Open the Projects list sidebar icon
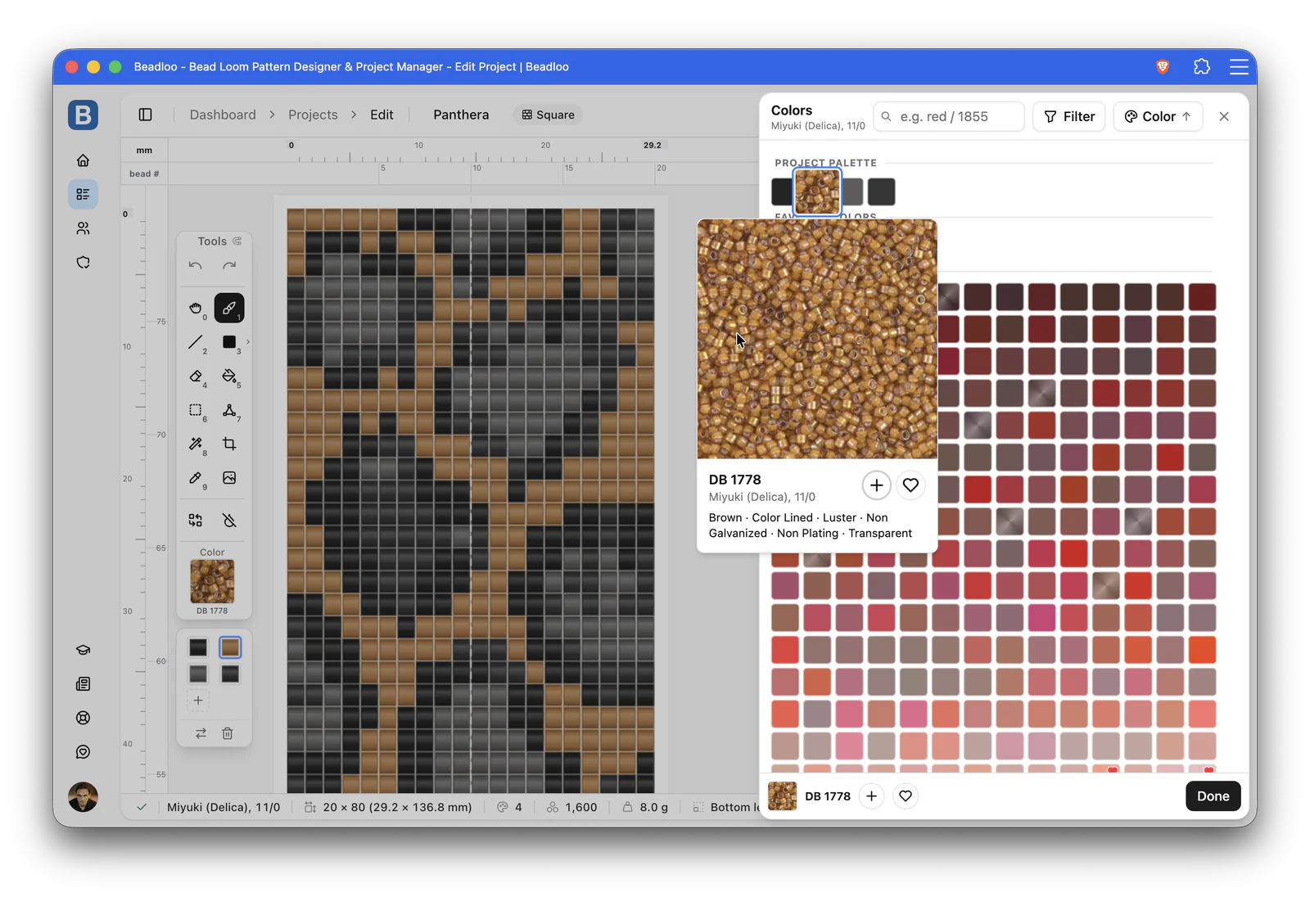 pyautogui.click(x=83, y=194)
